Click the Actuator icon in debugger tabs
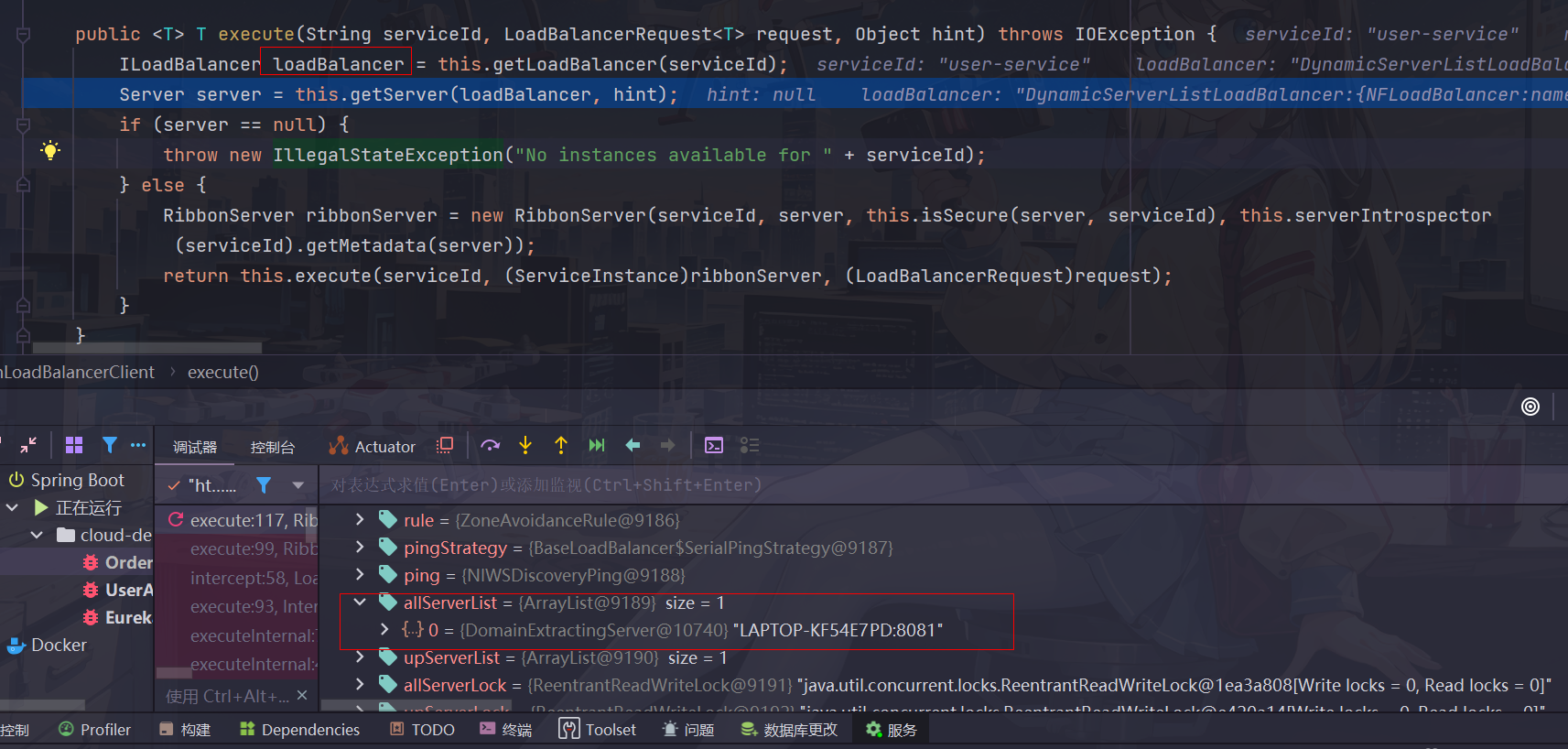 (x=339, y=446)
